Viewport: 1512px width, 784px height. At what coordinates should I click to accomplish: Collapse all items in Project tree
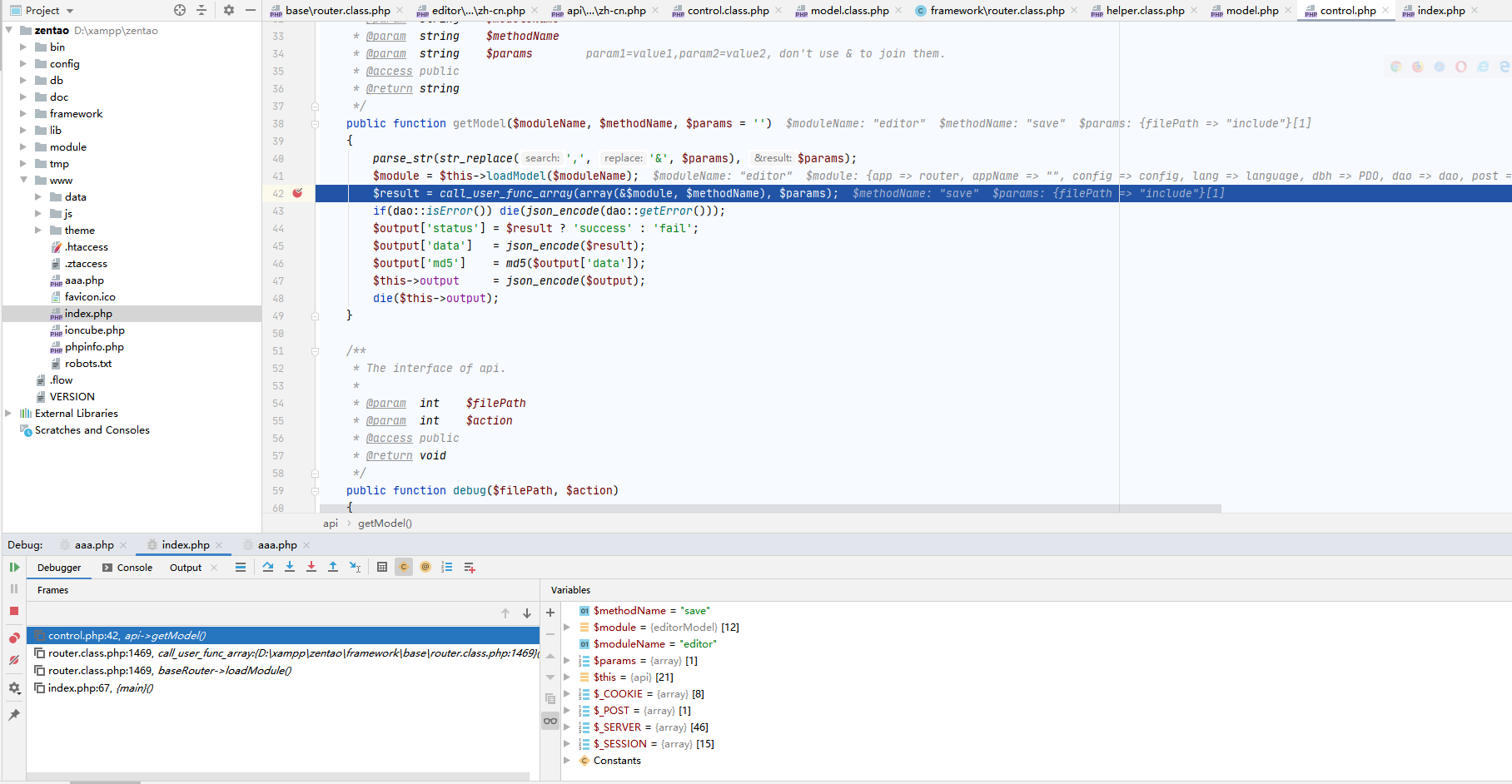pyautogui.click(x=201, y=10)
